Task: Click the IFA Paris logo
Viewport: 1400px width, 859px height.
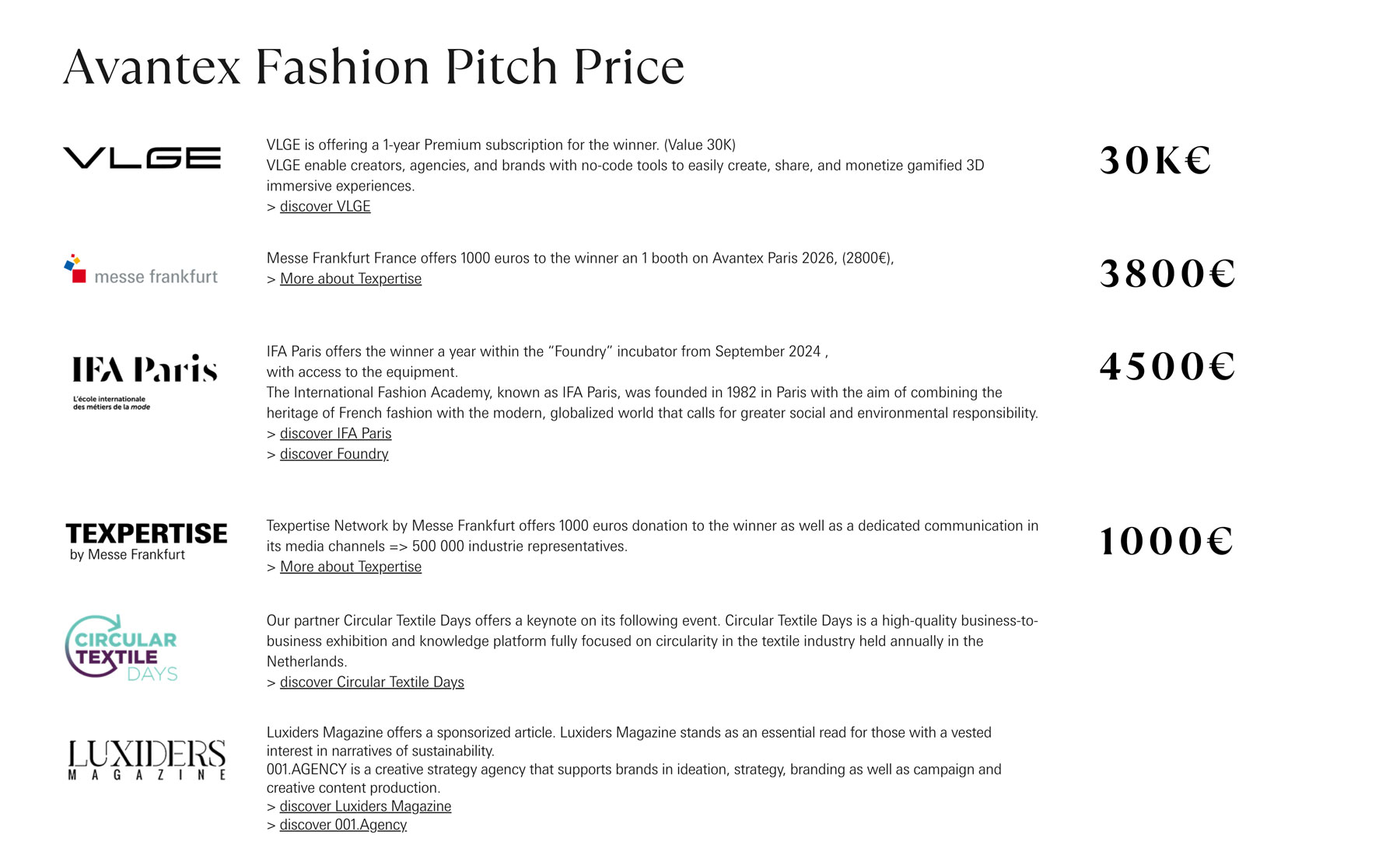Action: click(x=145, y=382)
